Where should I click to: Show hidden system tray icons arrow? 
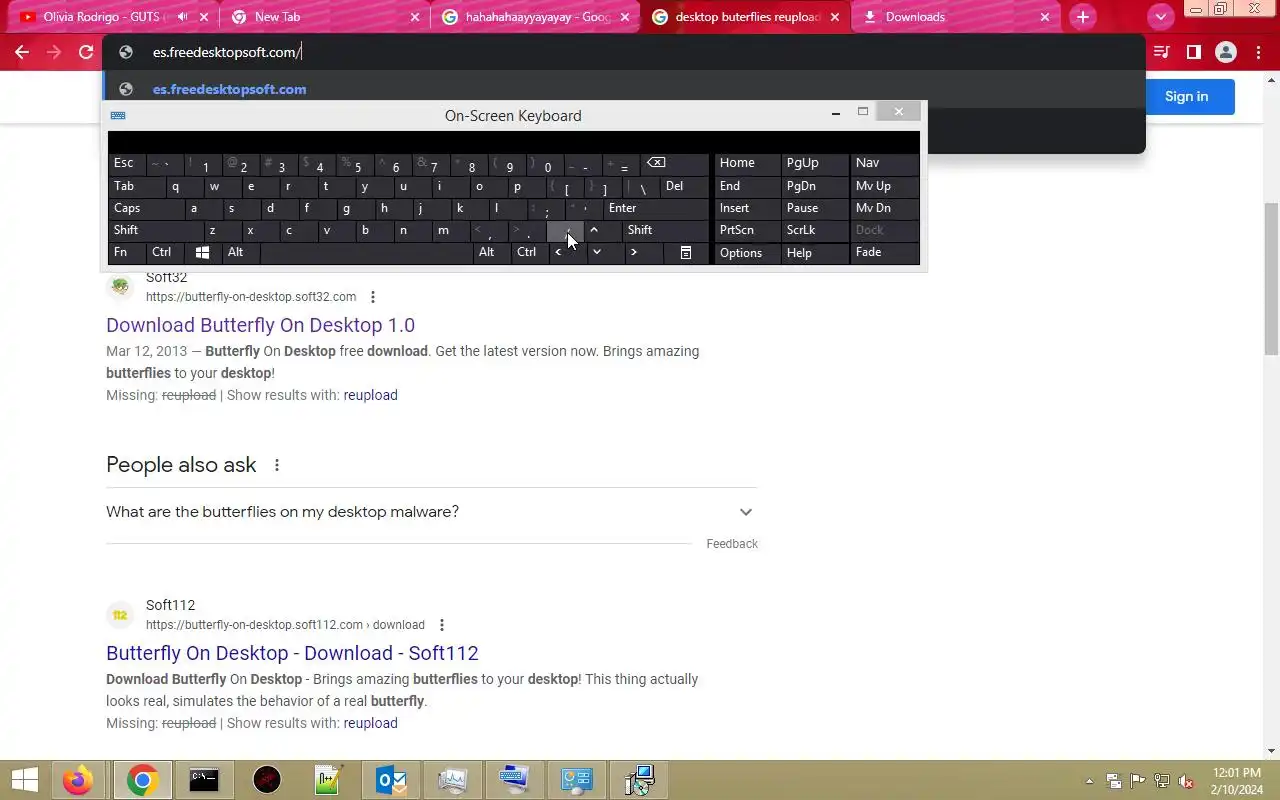[x=1089, y=781]
